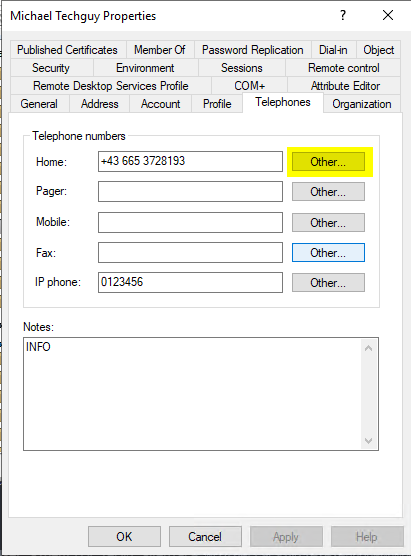This screenshot has height=556, width=411.
Task: Open Other numbers for IP phone
Action: point(328,283)
